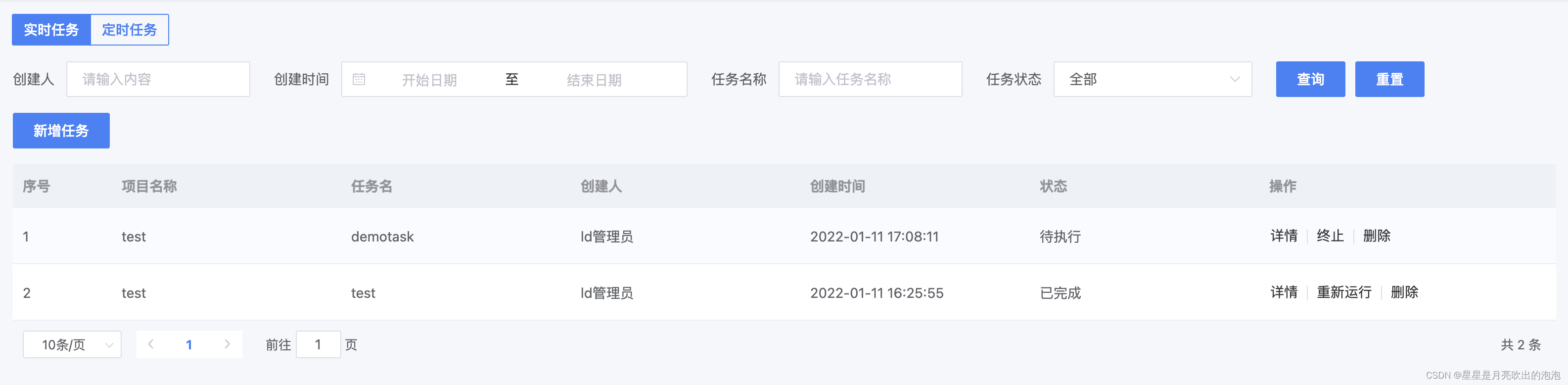Click the 前往 page number input box
This screenshot has height=385, width=1568.
(x=319, y=345)
